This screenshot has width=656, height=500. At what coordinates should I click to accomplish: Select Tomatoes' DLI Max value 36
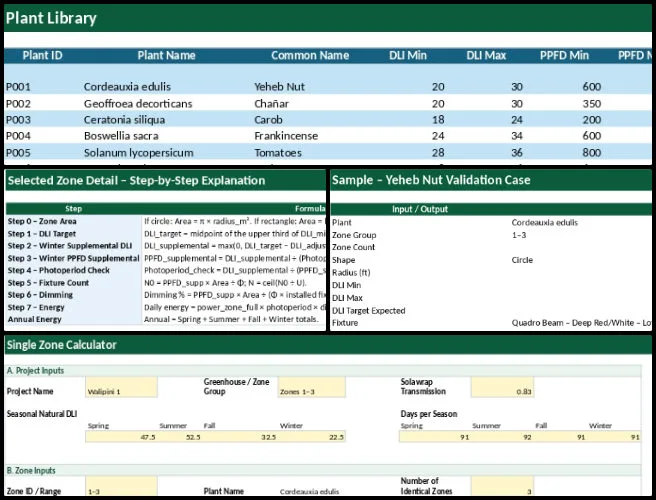(x=517, y=153)
